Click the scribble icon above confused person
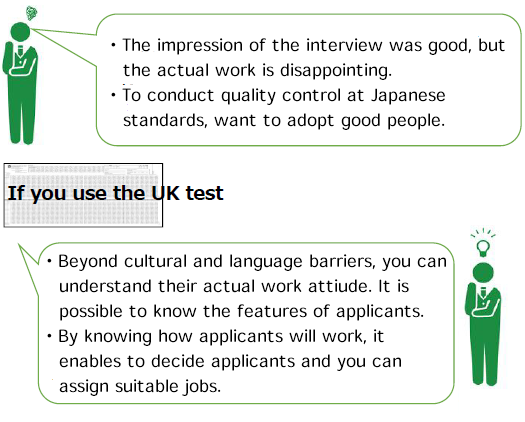Screen dimensions: 525x422 (31, 13)
